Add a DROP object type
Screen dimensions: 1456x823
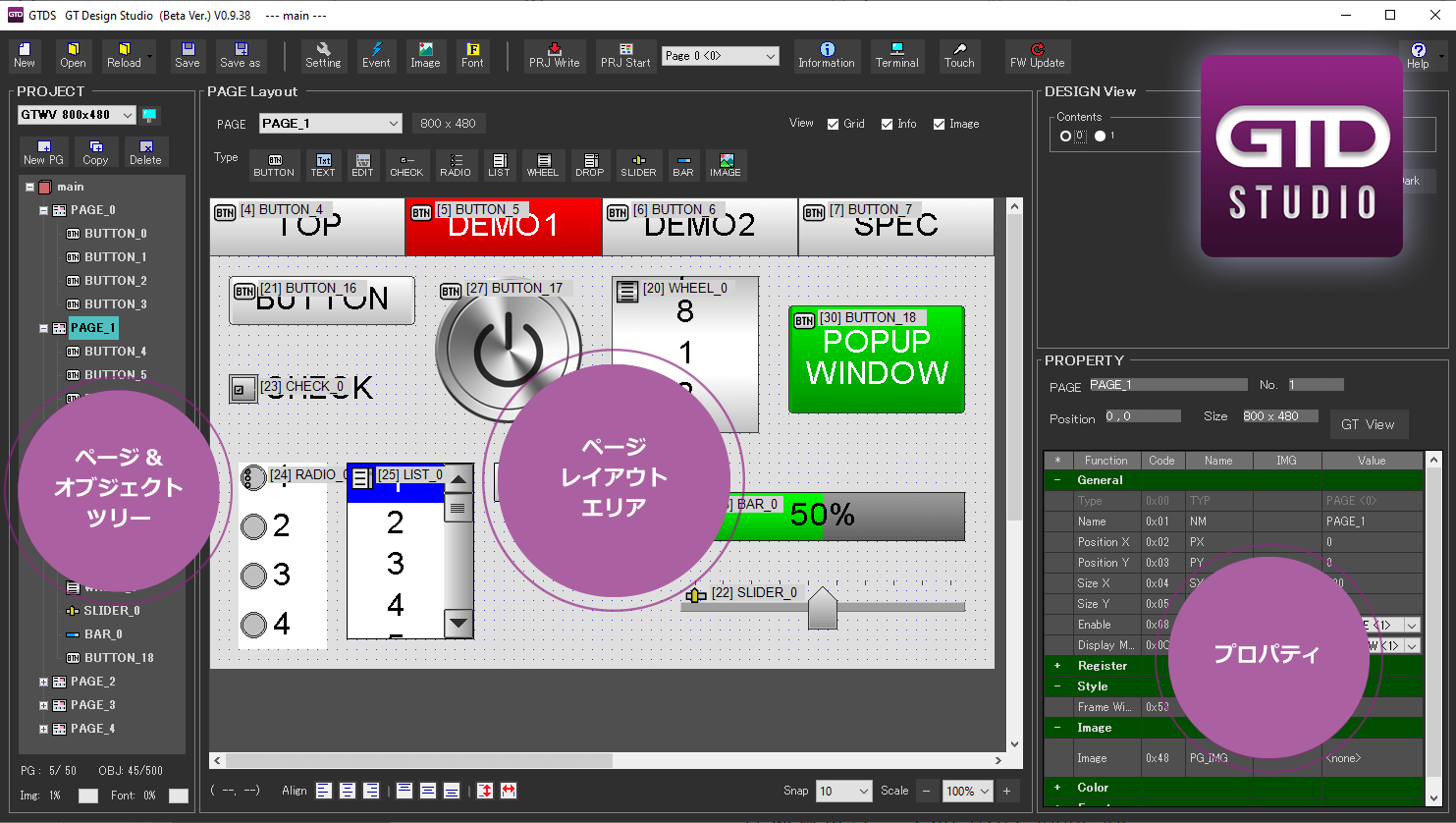[590, 165]
